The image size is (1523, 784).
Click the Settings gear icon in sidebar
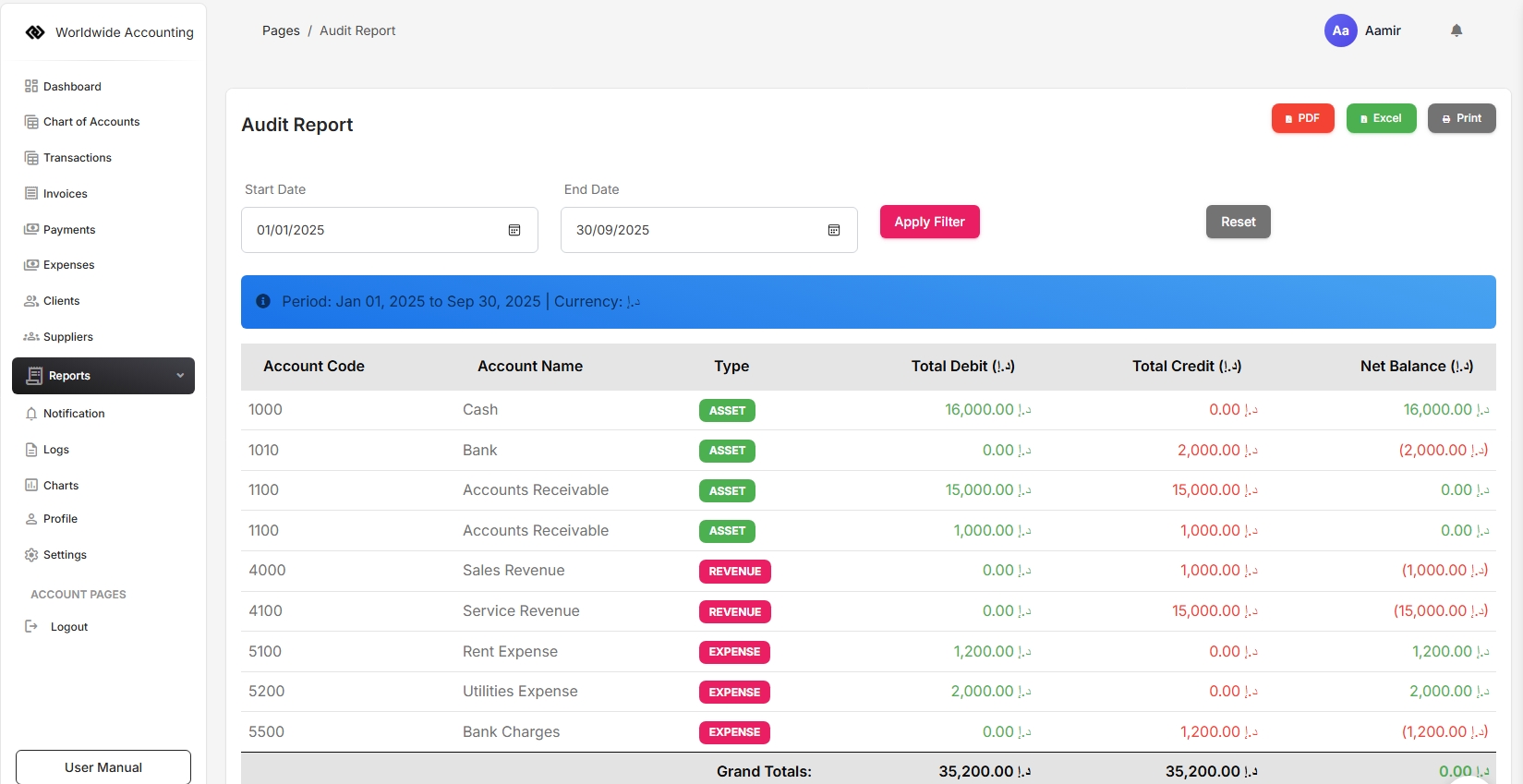(31, 555)
